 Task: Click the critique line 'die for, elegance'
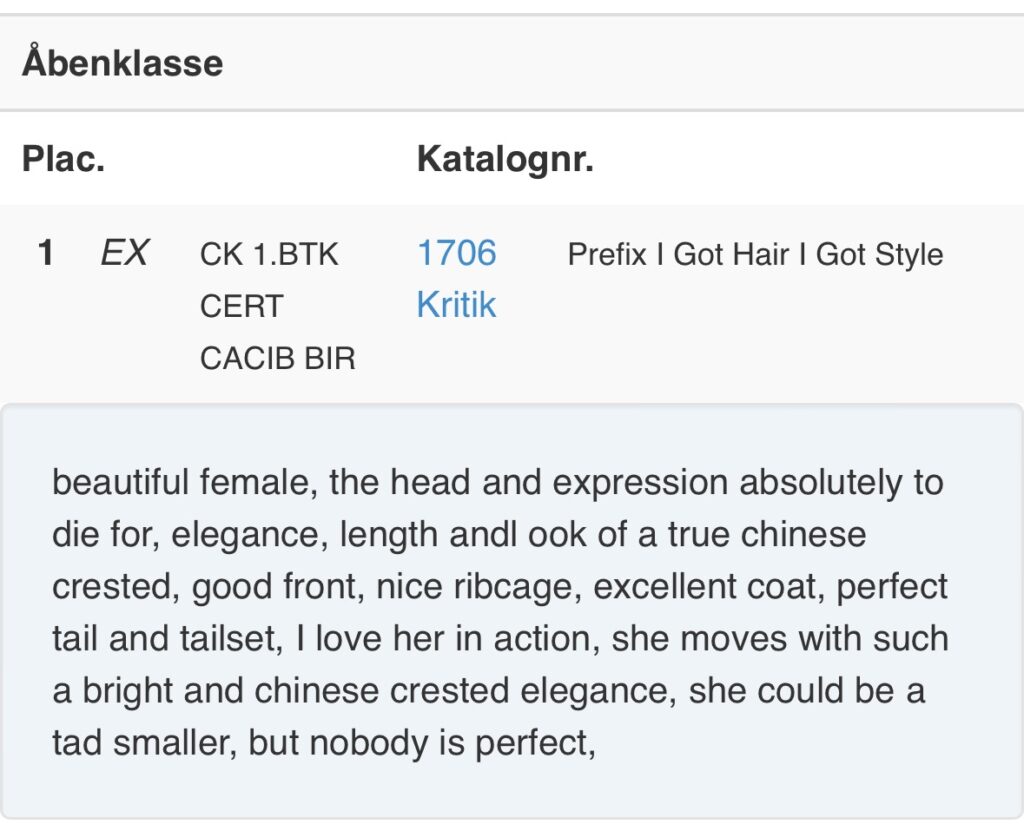(x=459, y=534)
